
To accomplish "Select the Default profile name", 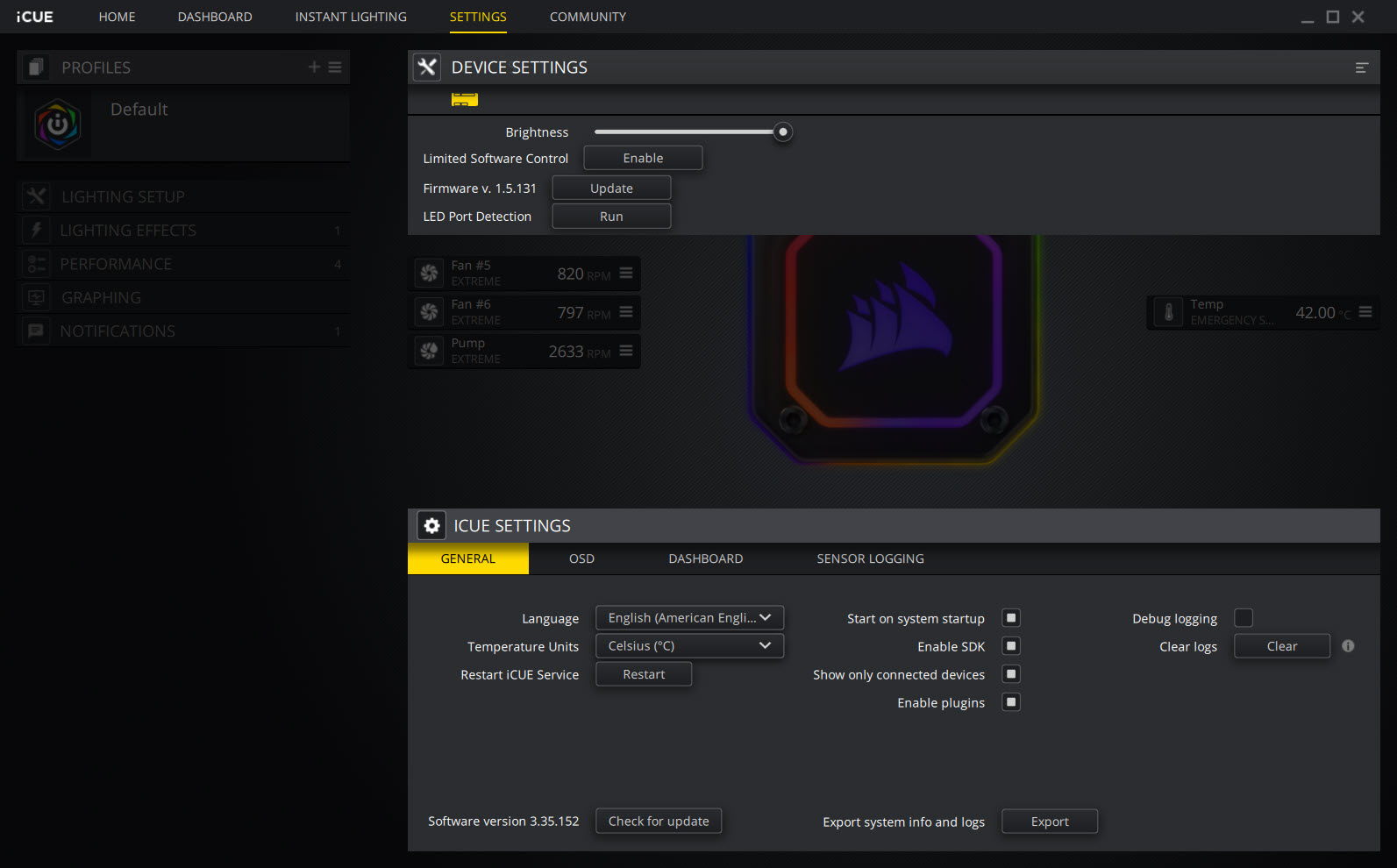I will 139,109.
